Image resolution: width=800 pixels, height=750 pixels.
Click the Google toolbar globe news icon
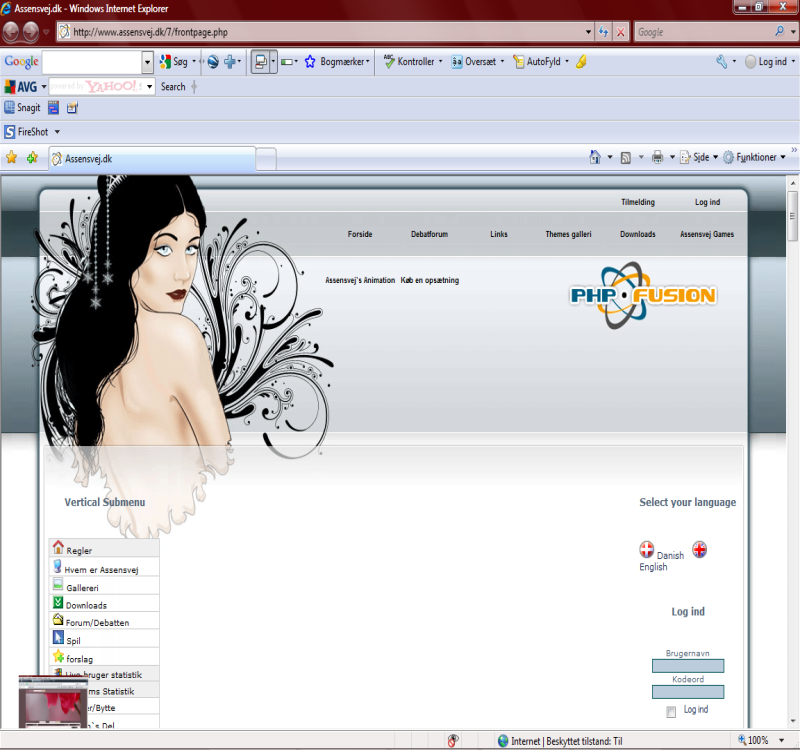click(x=213, y=62)
